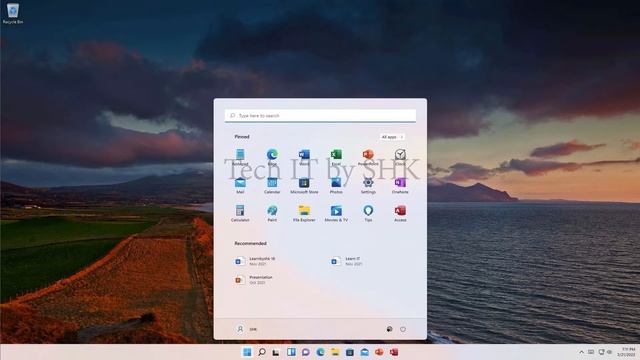Open the Mail app in pinned grid
Viewport: 640px width, 360px height.
point(240,185)
